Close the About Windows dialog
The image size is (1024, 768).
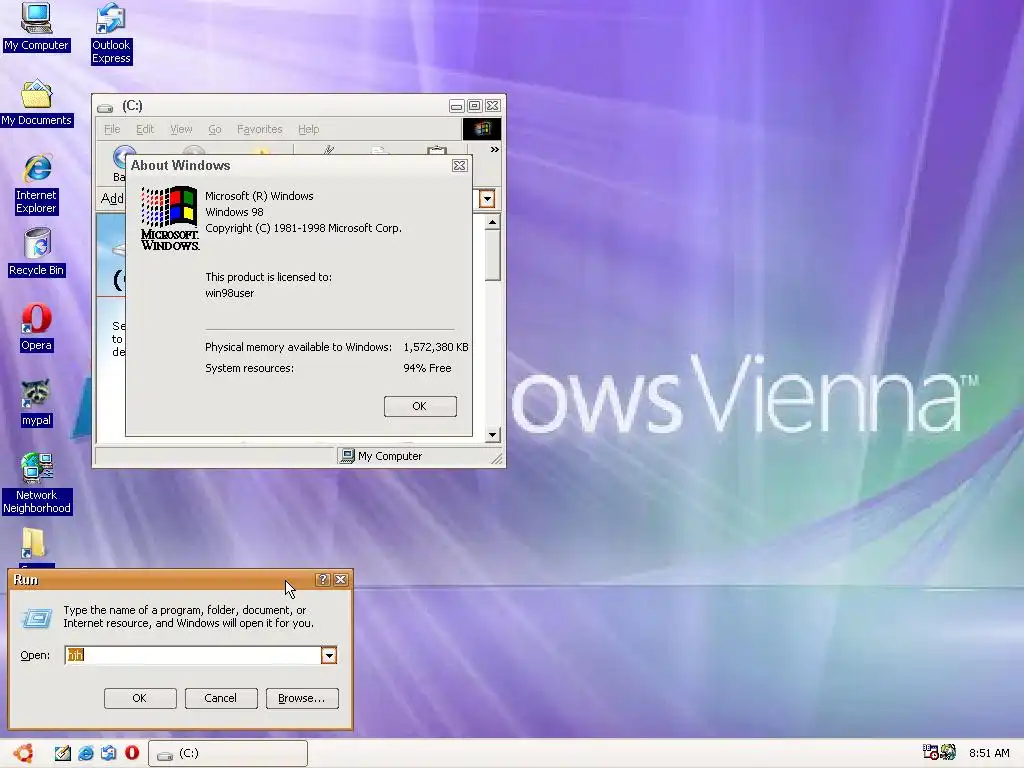460,166
